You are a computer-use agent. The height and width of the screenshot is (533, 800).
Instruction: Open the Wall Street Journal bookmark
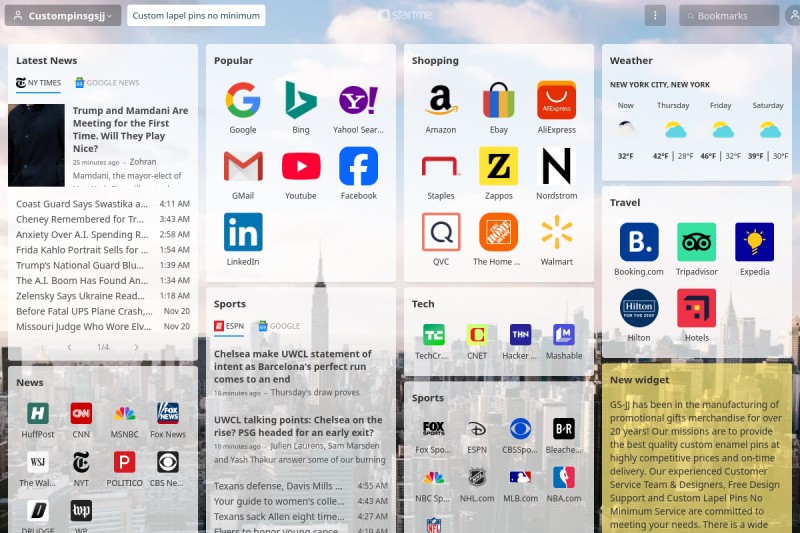38,462
